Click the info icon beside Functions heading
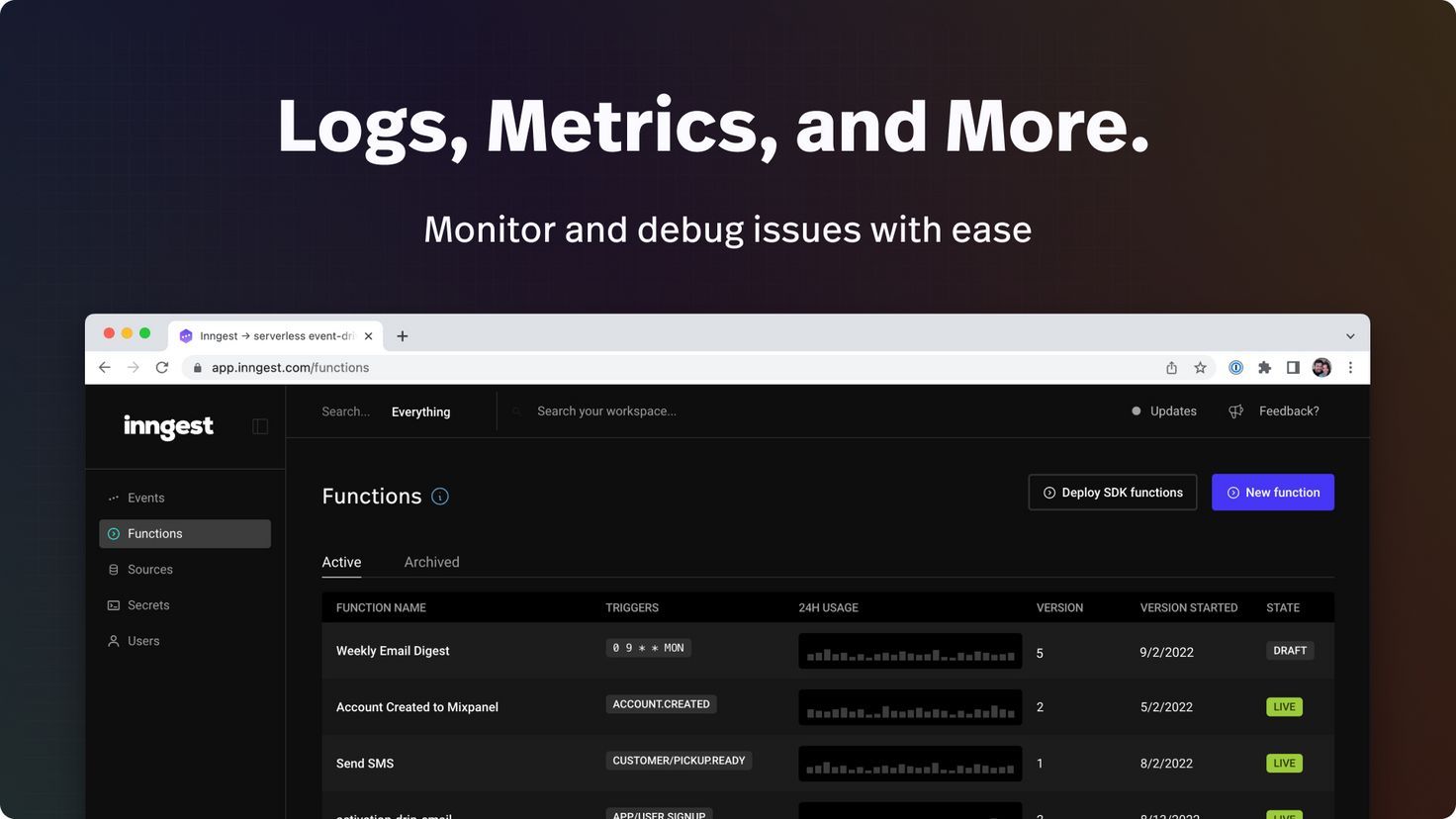The width and height of the screenshot is (1456, 819). click(x=440, y=497)
